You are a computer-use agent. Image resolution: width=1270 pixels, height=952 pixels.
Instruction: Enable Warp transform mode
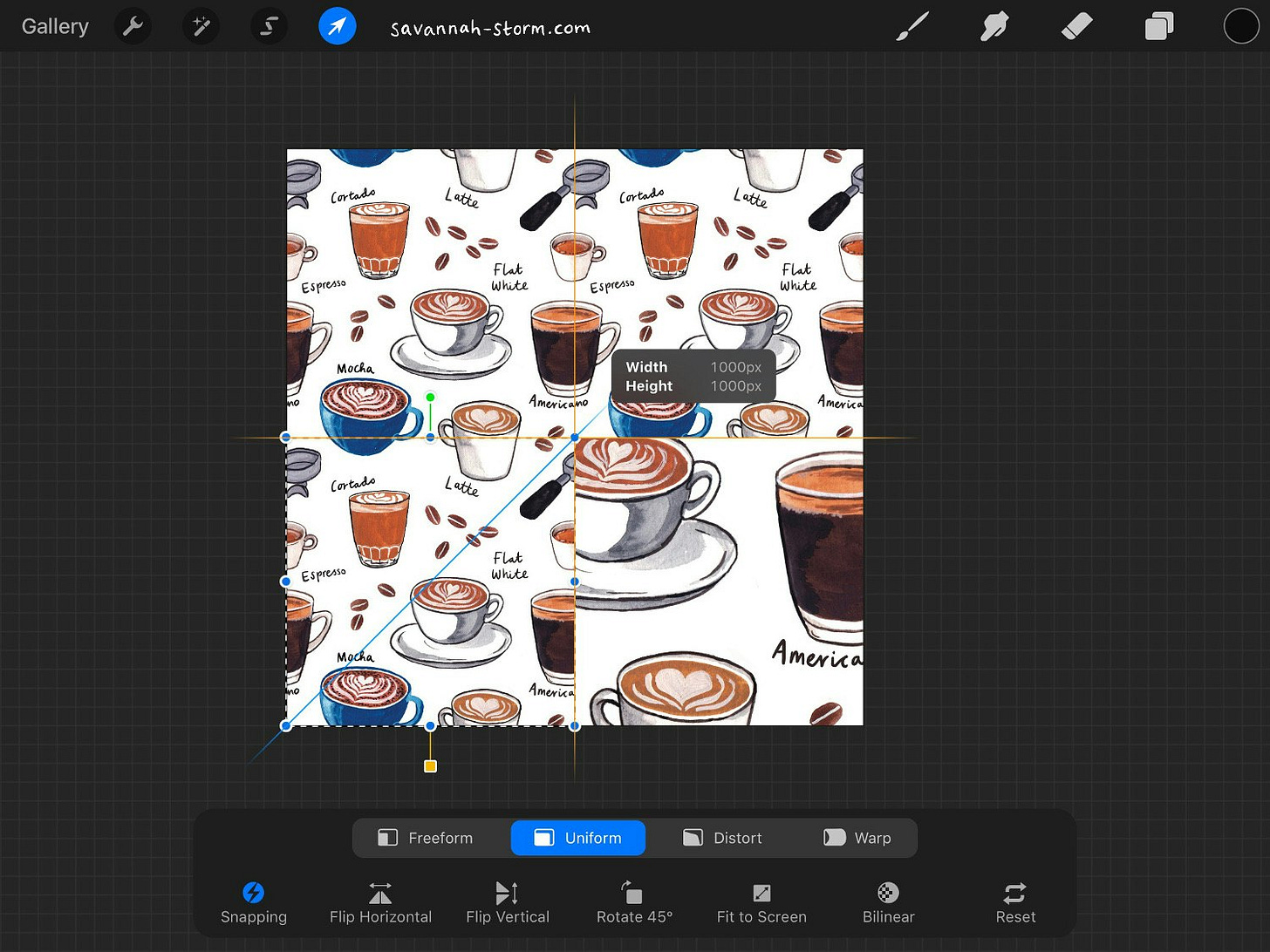(858, 838)
